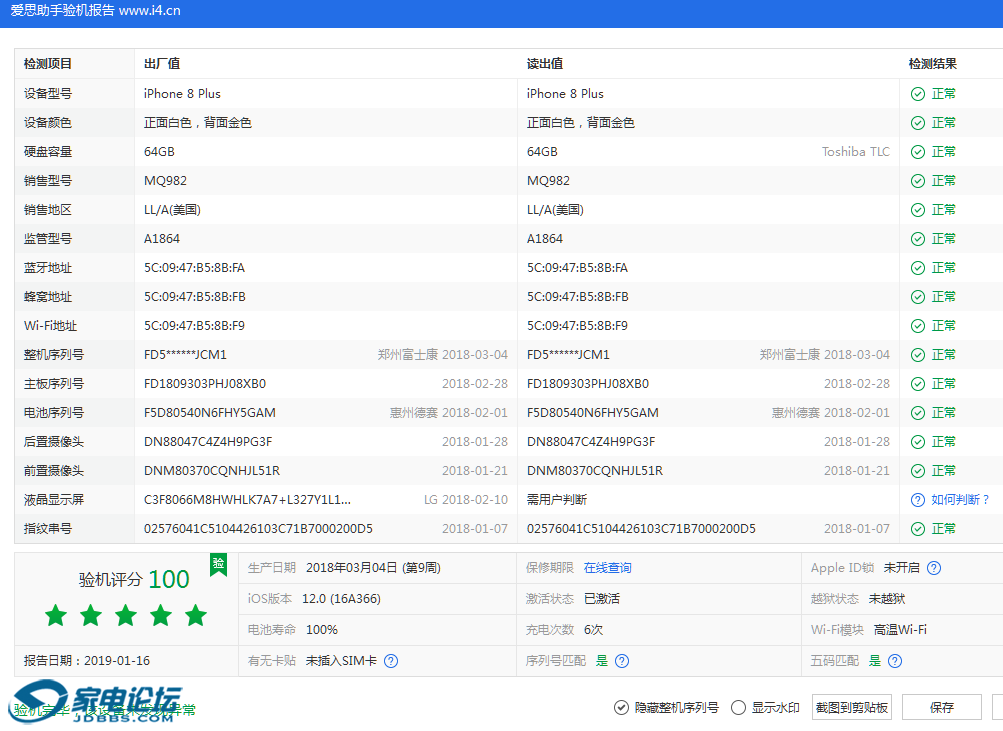Select factory mainboard serial FD1809303PHJ08XB0
This screenshot has height=731, width=1003.
[x=205, y=384]
